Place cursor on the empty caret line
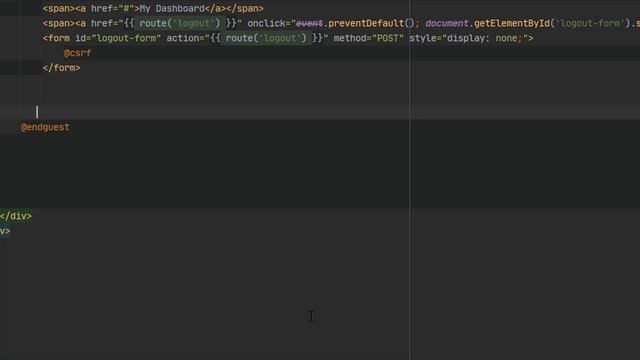 [x=320, y=112]
